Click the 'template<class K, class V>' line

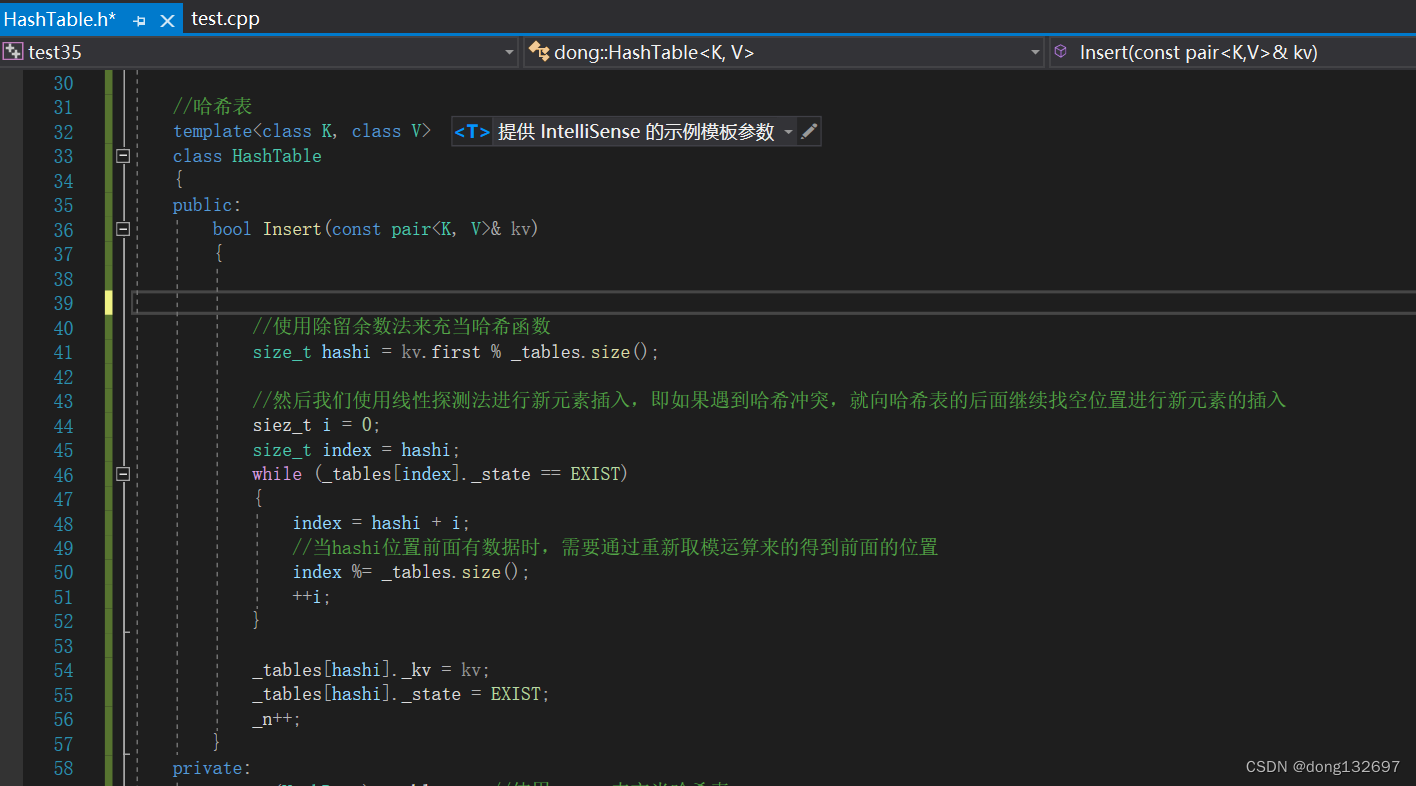click(301, 132)
